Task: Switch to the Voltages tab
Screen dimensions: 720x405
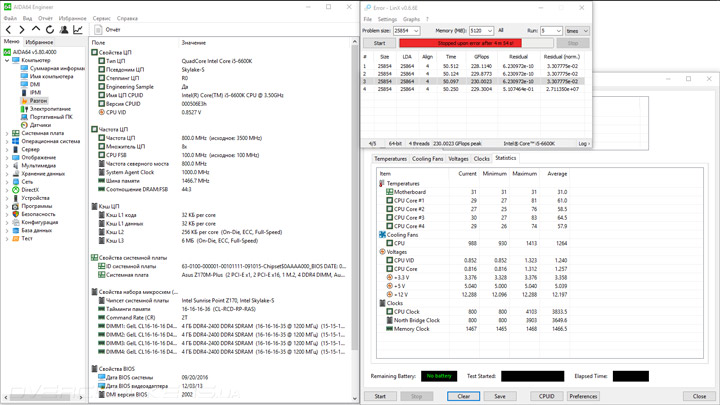Action: click(458, 159)
